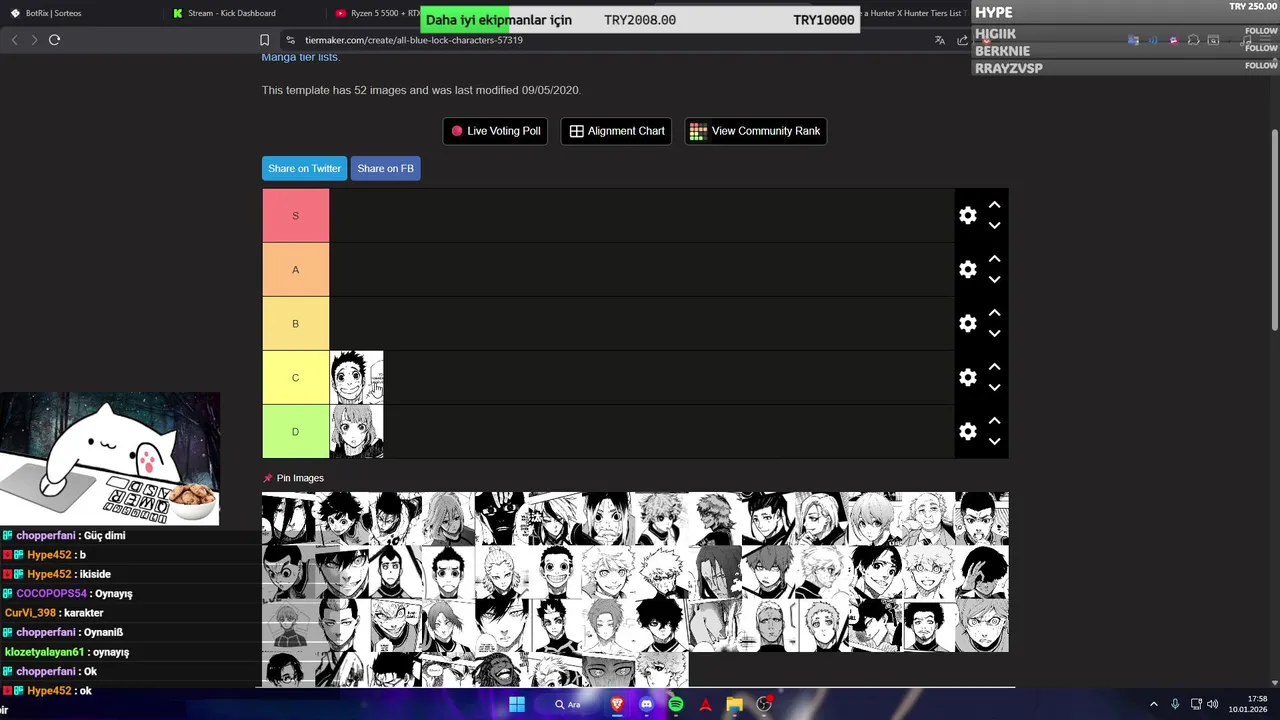View Community Rank button
Image resolution: width=1280 pixels, height=720 pixels.
click(x=755, y=131)
